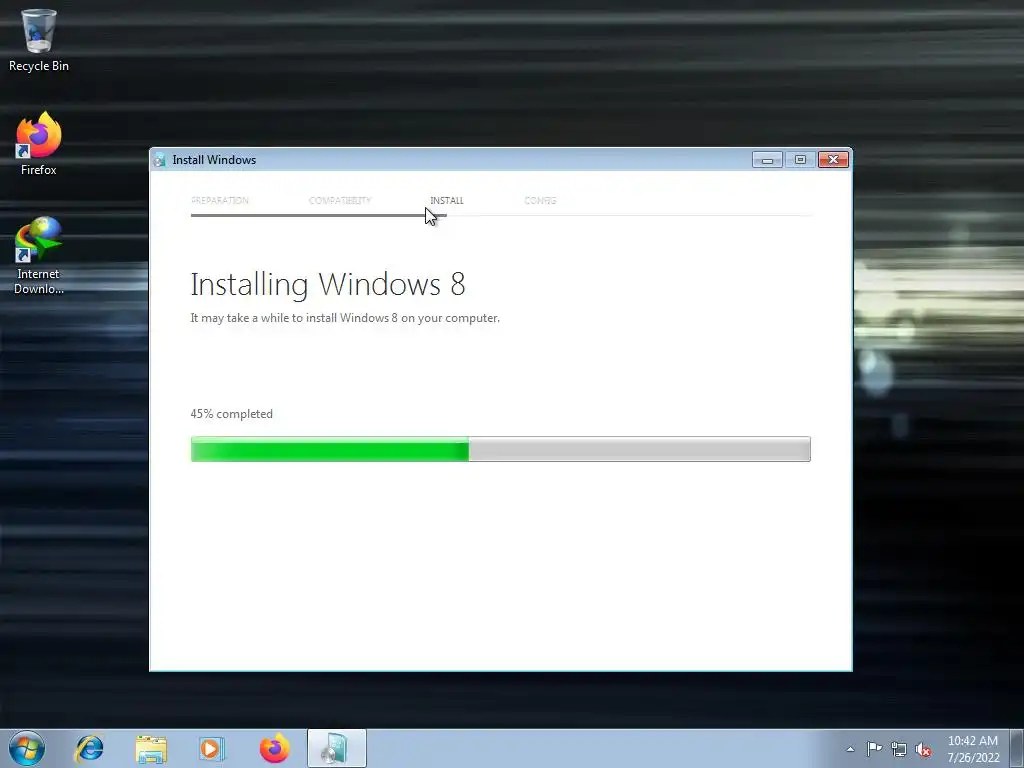
Task: Click the green installation progress bar
Action: click(x=500, y=449)
